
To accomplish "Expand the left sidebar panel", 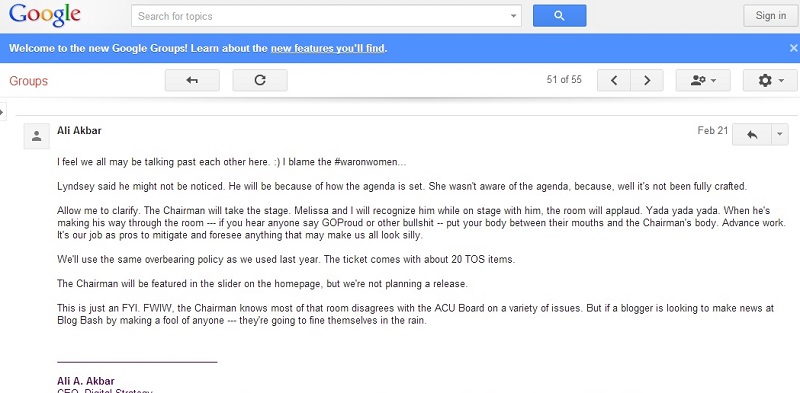I will (3, 111).
